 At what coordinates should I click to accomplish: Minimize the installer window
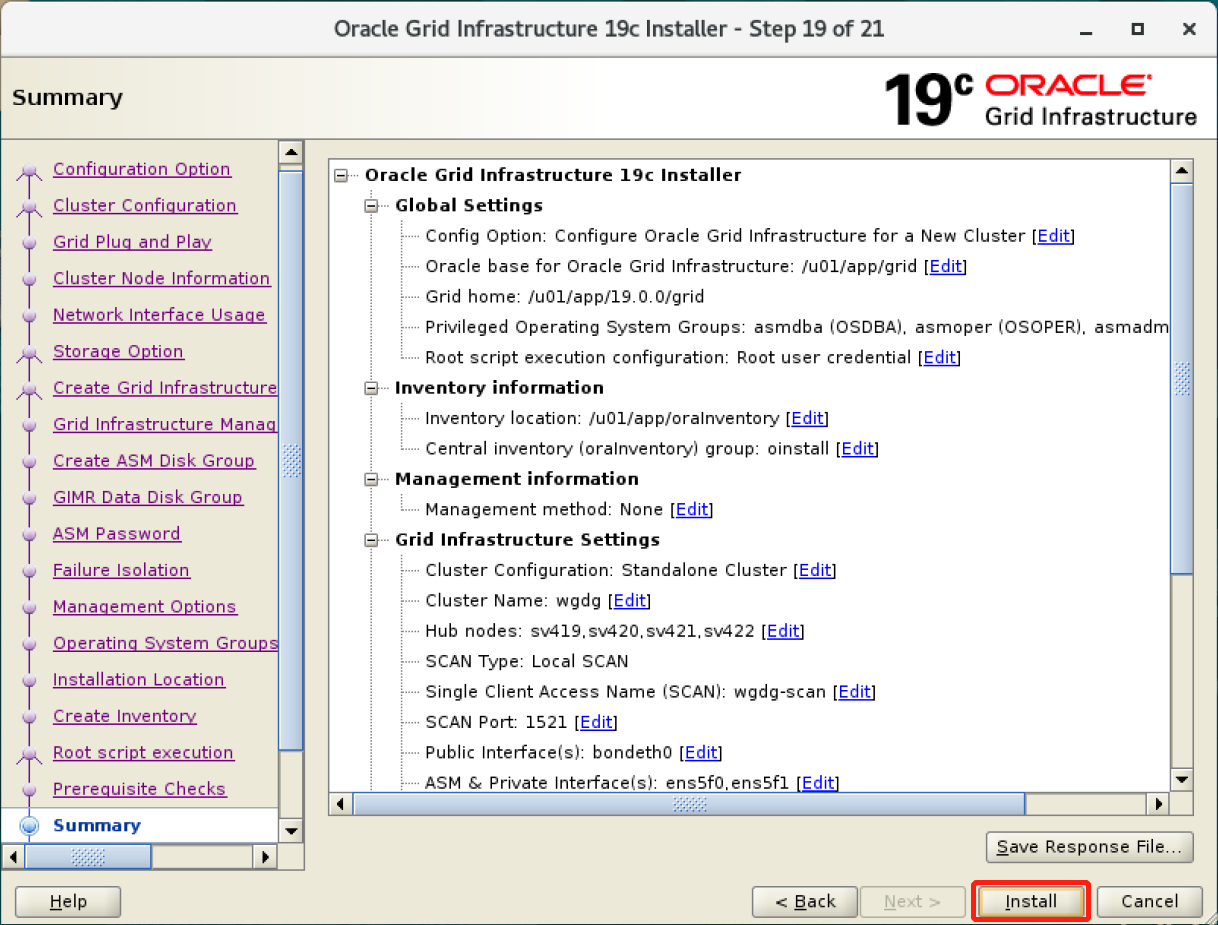(x=1085, y=29)
